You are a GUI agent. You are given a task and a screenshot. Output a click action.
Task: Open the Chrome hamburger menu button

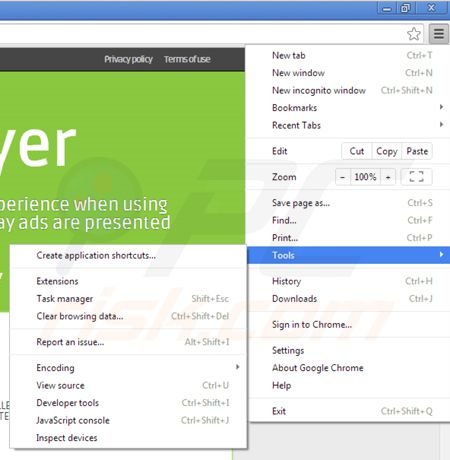point(439,34)
